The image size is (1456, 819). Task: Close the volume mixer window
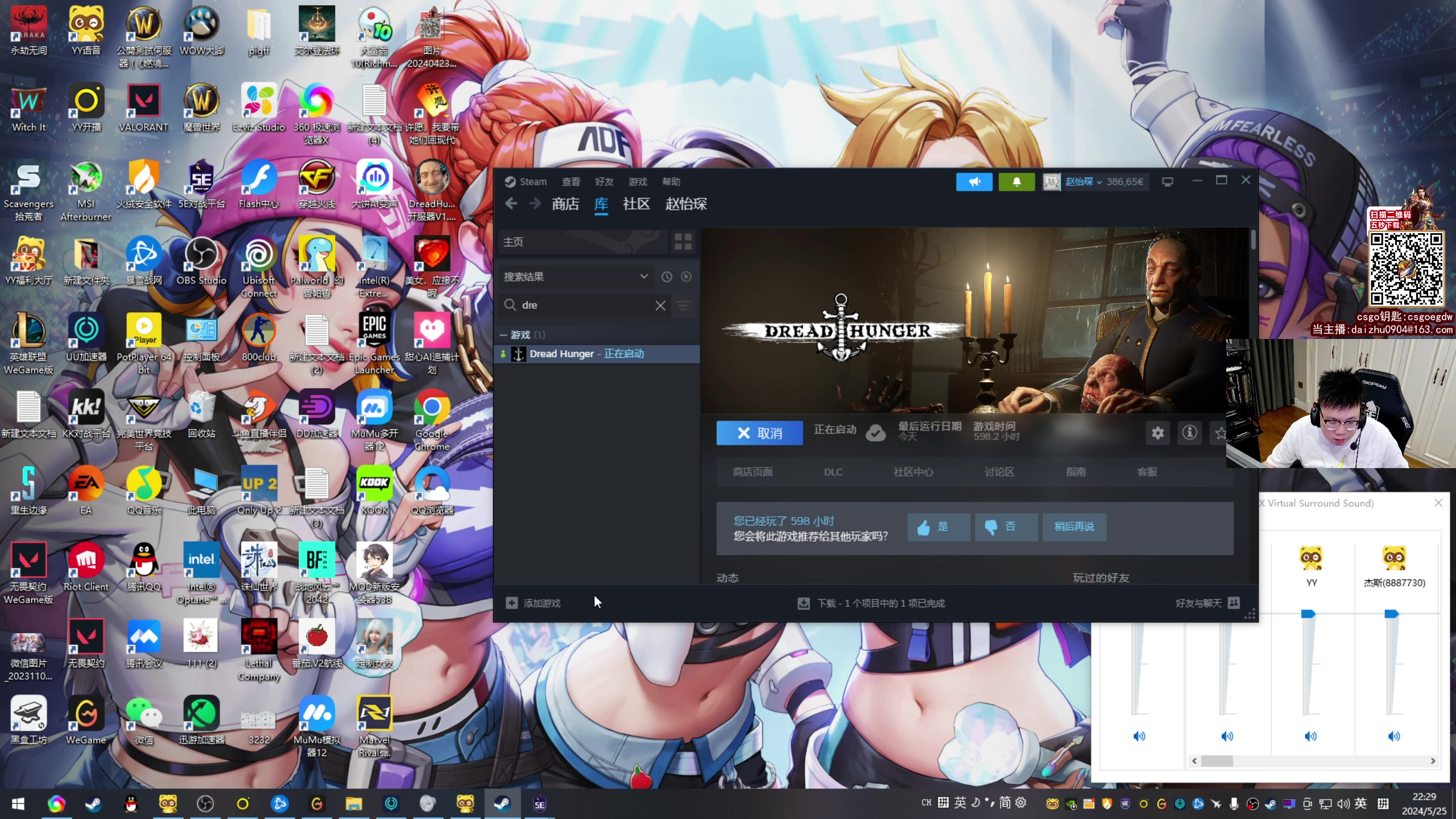pyautogui.click(x=1438, y=503)
